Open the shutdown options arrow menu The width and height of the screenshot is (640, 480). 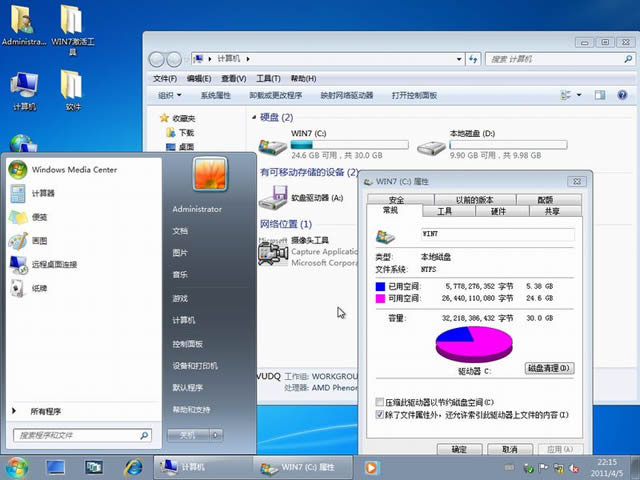point(216,435)
